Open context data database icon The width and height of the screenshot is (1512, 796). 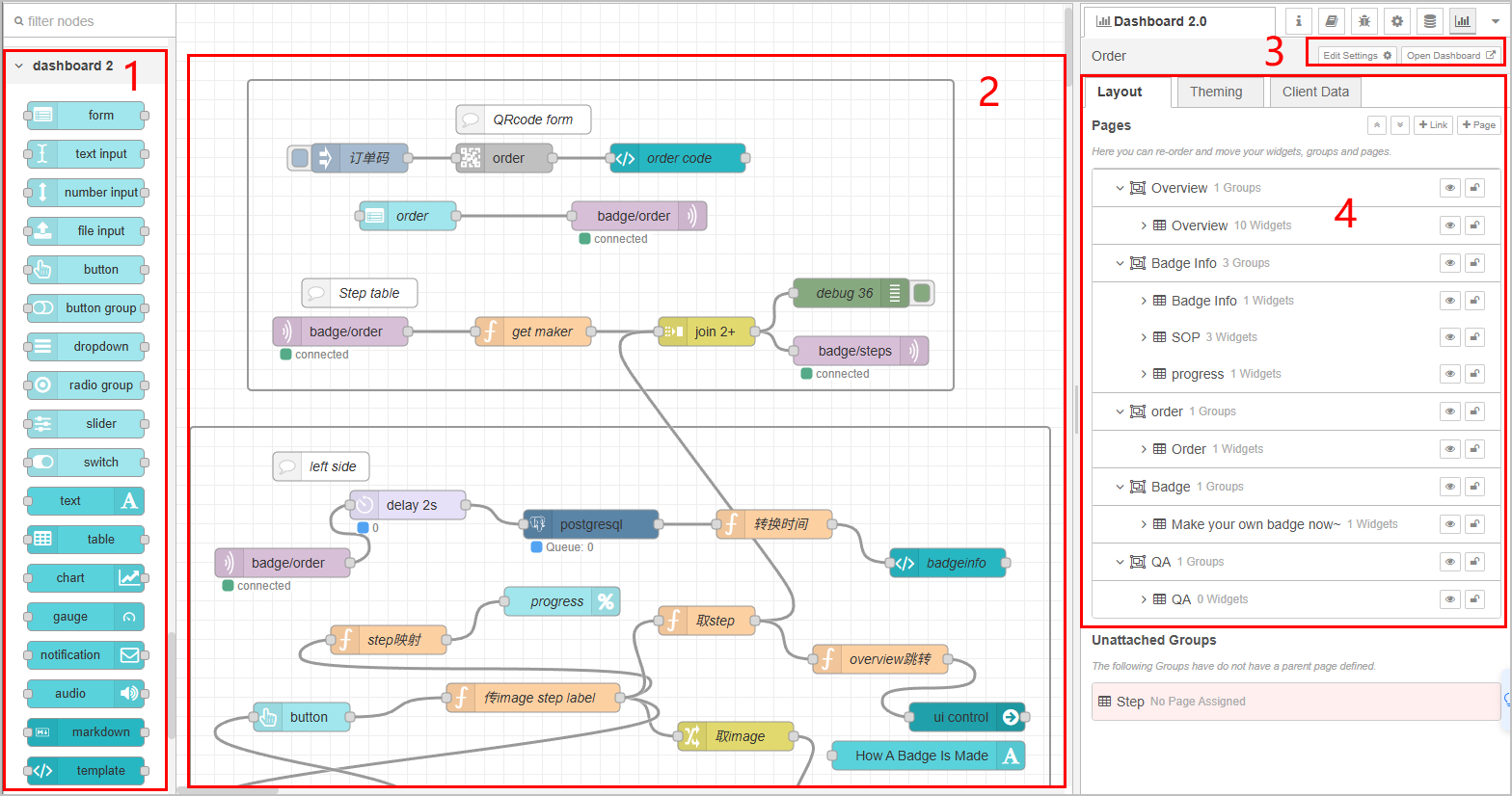tap(1430, 21)
